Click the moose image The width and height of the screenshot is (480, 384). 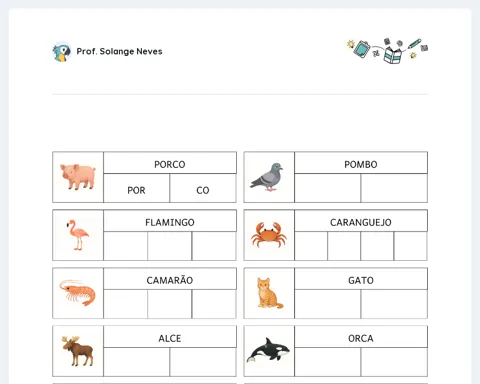(x=78, y=351)
